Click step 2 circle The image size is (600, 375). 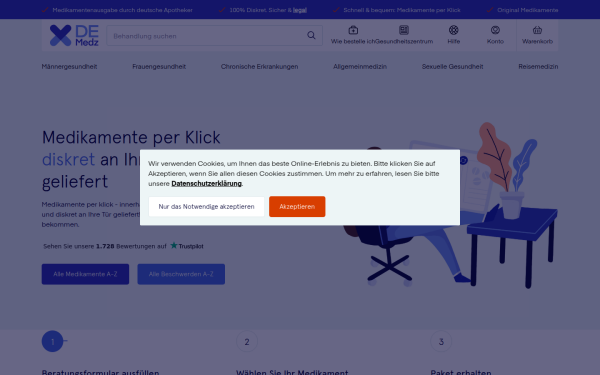247,341
